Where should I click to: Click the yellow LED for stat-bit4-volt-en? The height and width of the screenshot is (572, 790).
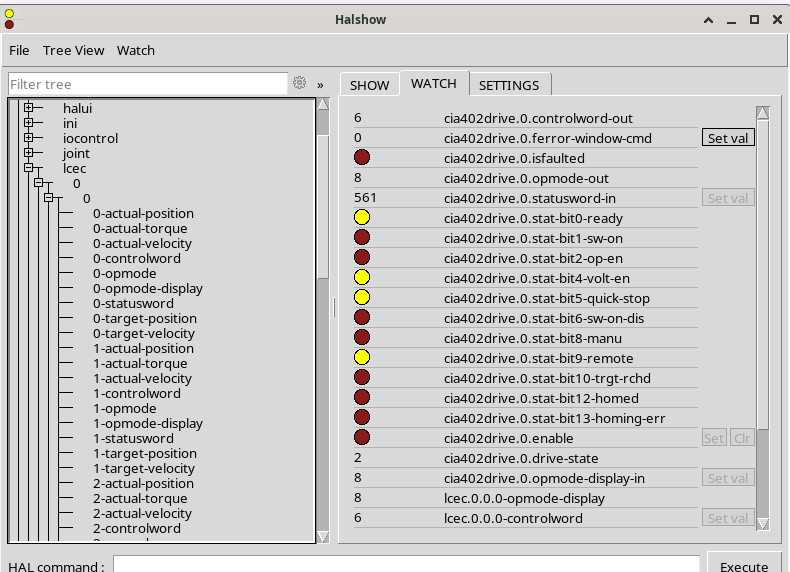tap(362, 278)
